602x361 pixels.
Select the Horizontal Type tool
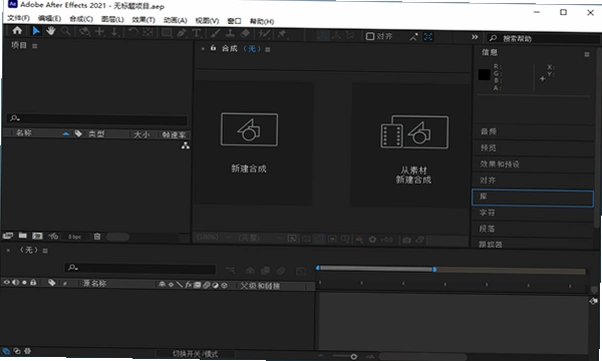(196, 33)
